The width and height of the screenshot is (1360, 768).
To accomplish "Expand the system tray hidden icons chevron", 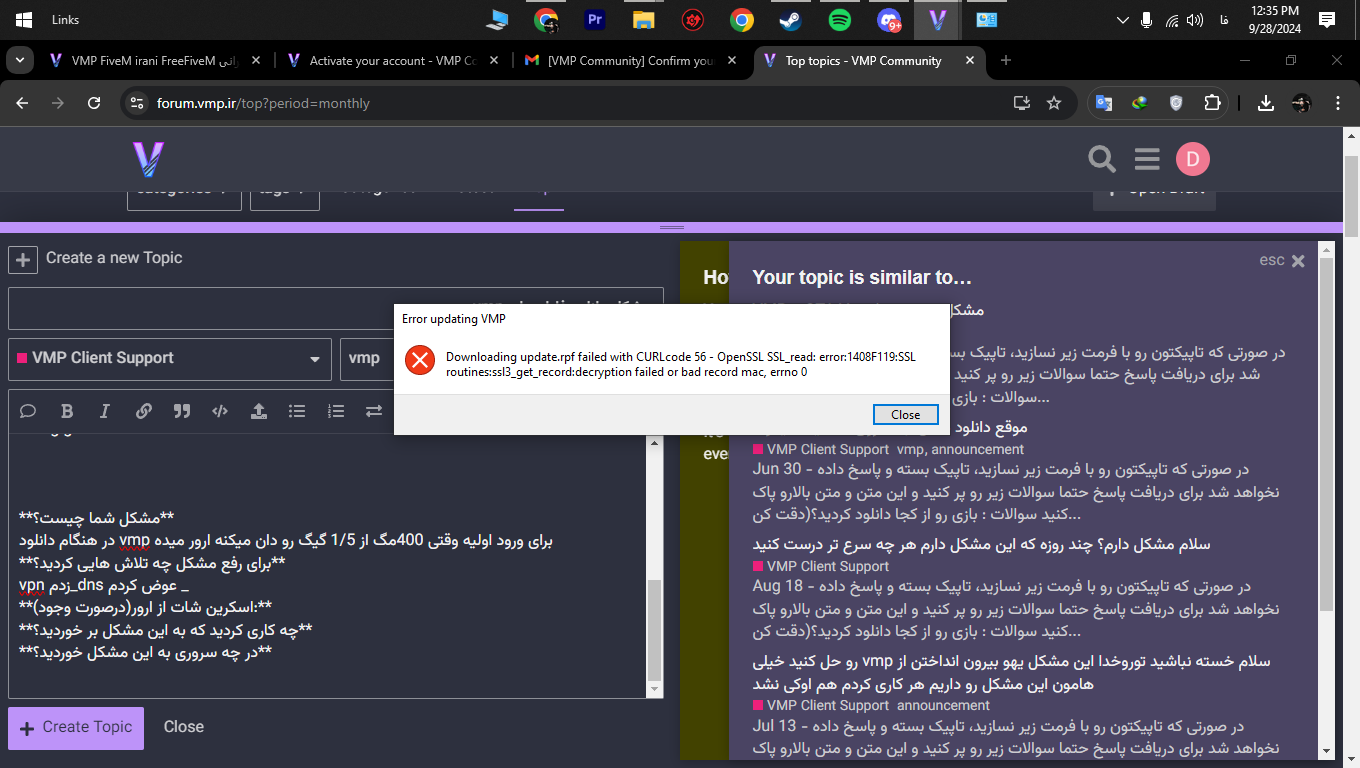I will (x=1122, y=20).
